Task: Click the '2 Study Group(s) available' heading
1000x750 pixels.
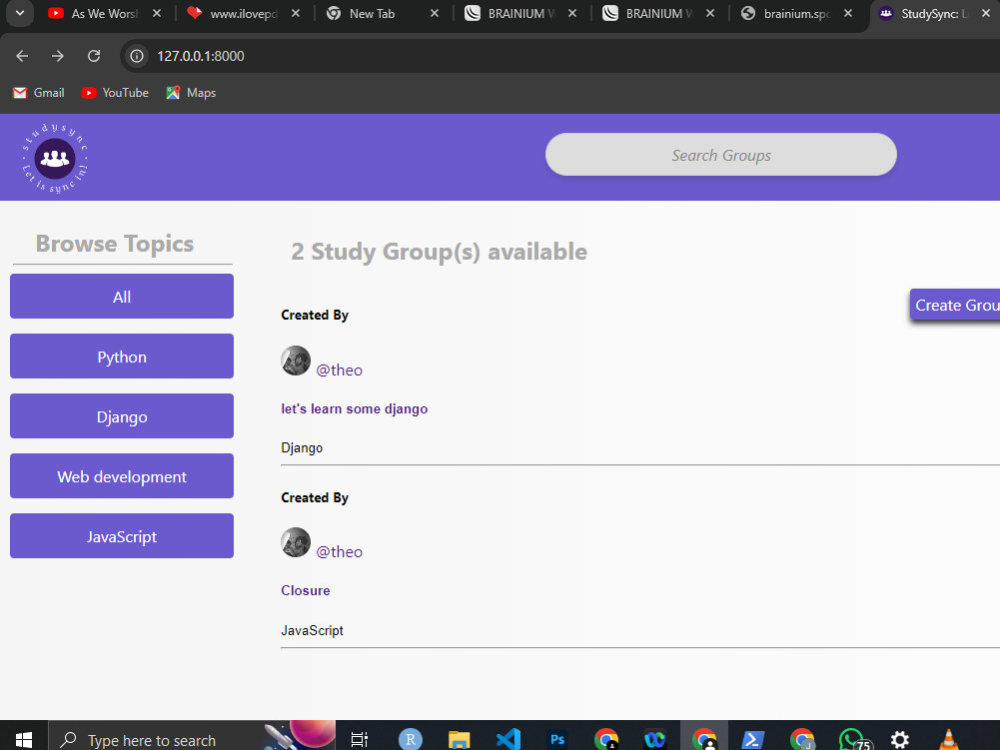Action: coord(439,251)
